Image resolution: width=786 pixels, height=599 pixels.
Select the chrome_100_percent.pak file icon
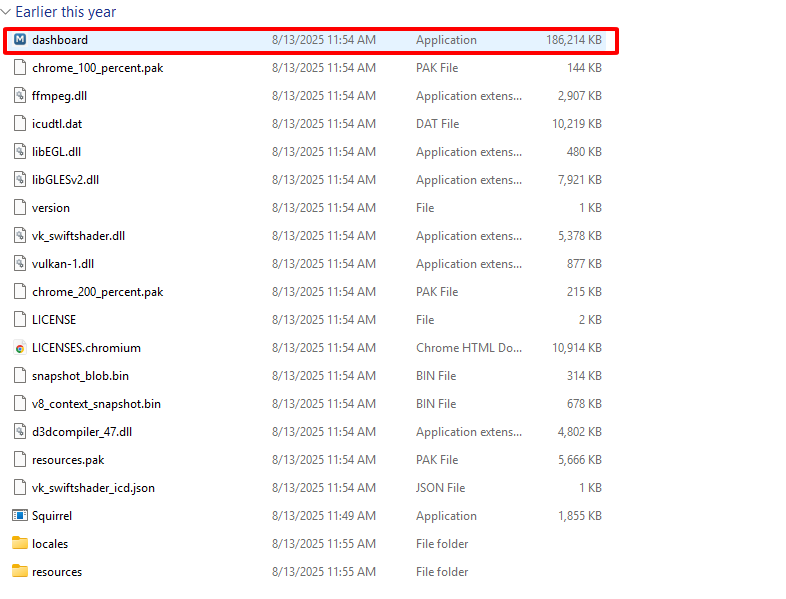click(20, 68)
